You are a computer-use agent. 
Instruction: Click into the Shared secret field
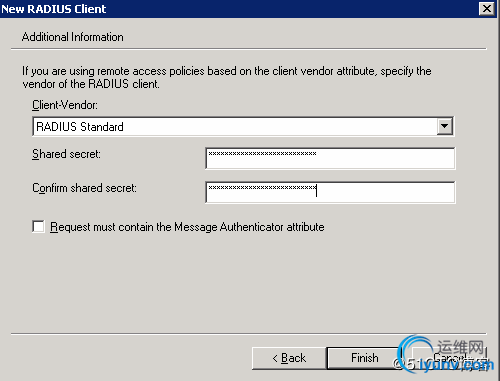tap(330, 158)
